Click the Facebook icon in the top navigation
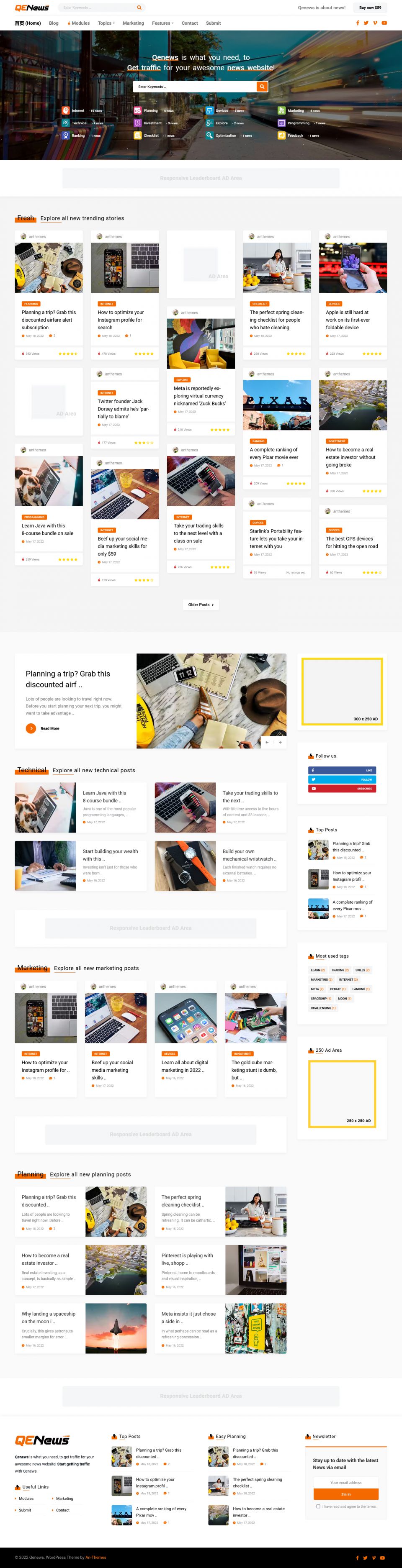402x1568 pixels. pos(358,23)
